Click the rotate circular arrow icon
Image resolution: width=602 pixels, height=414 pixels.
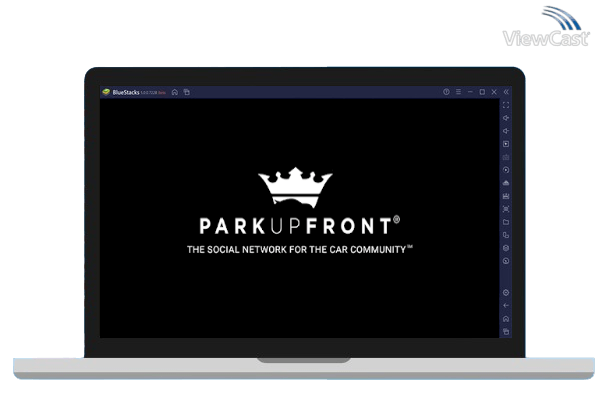click(506, 261)
